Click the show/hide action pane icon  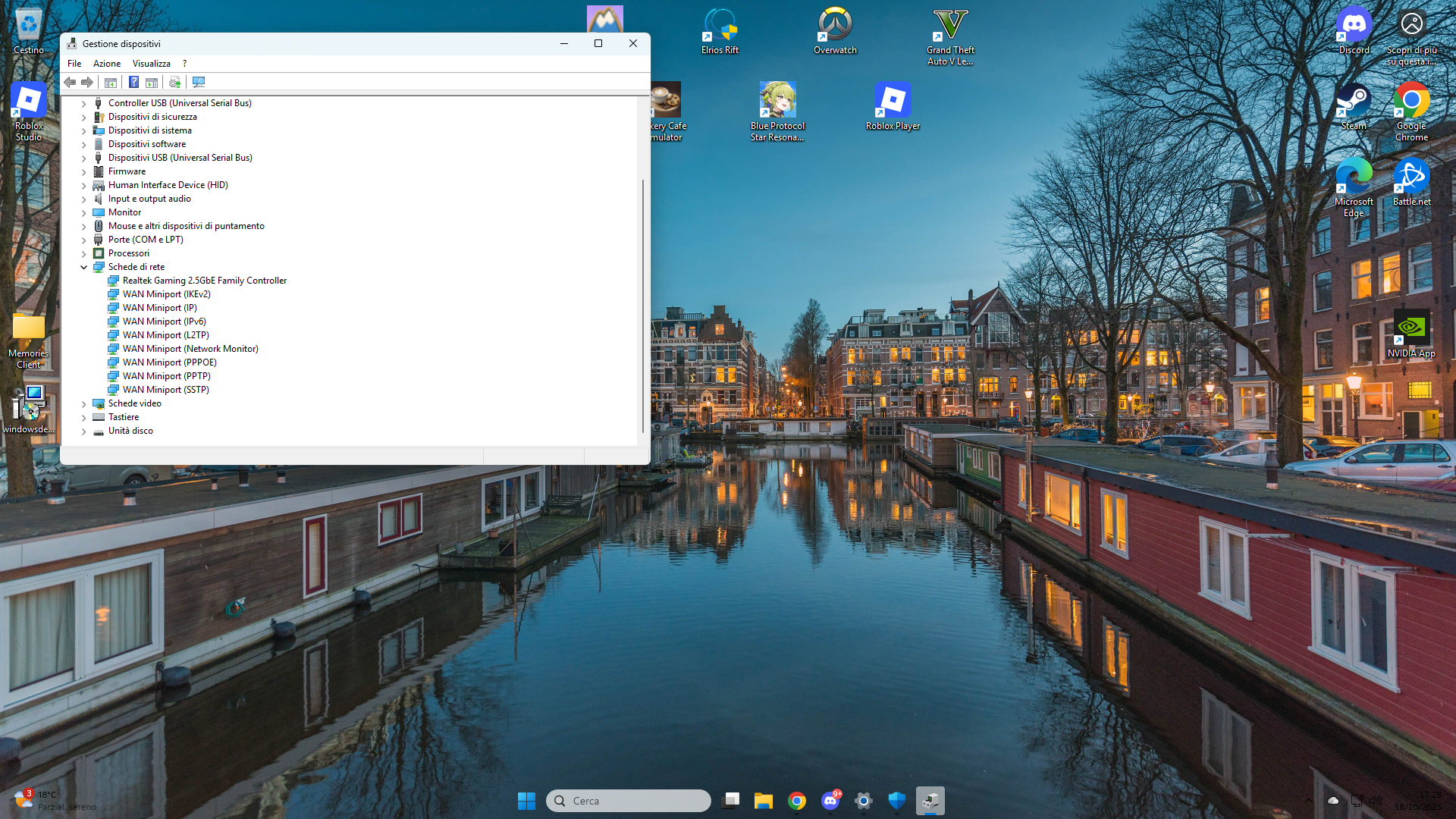[152, 82]
